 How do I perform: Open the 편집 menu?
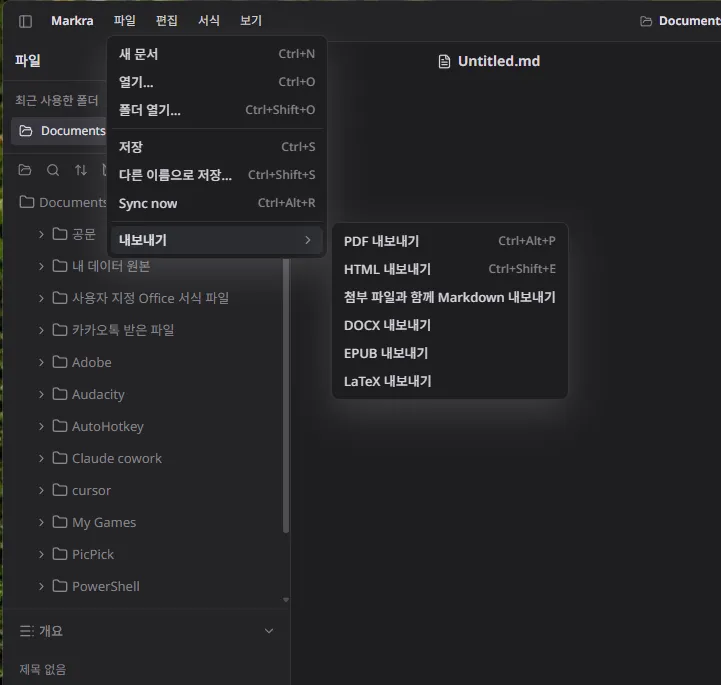[166, 21]
